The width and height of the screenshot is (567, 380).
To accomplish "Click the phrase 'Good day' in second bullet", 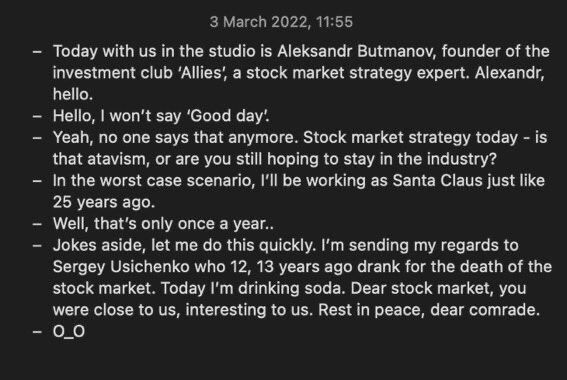I will [x=228, y=116].
